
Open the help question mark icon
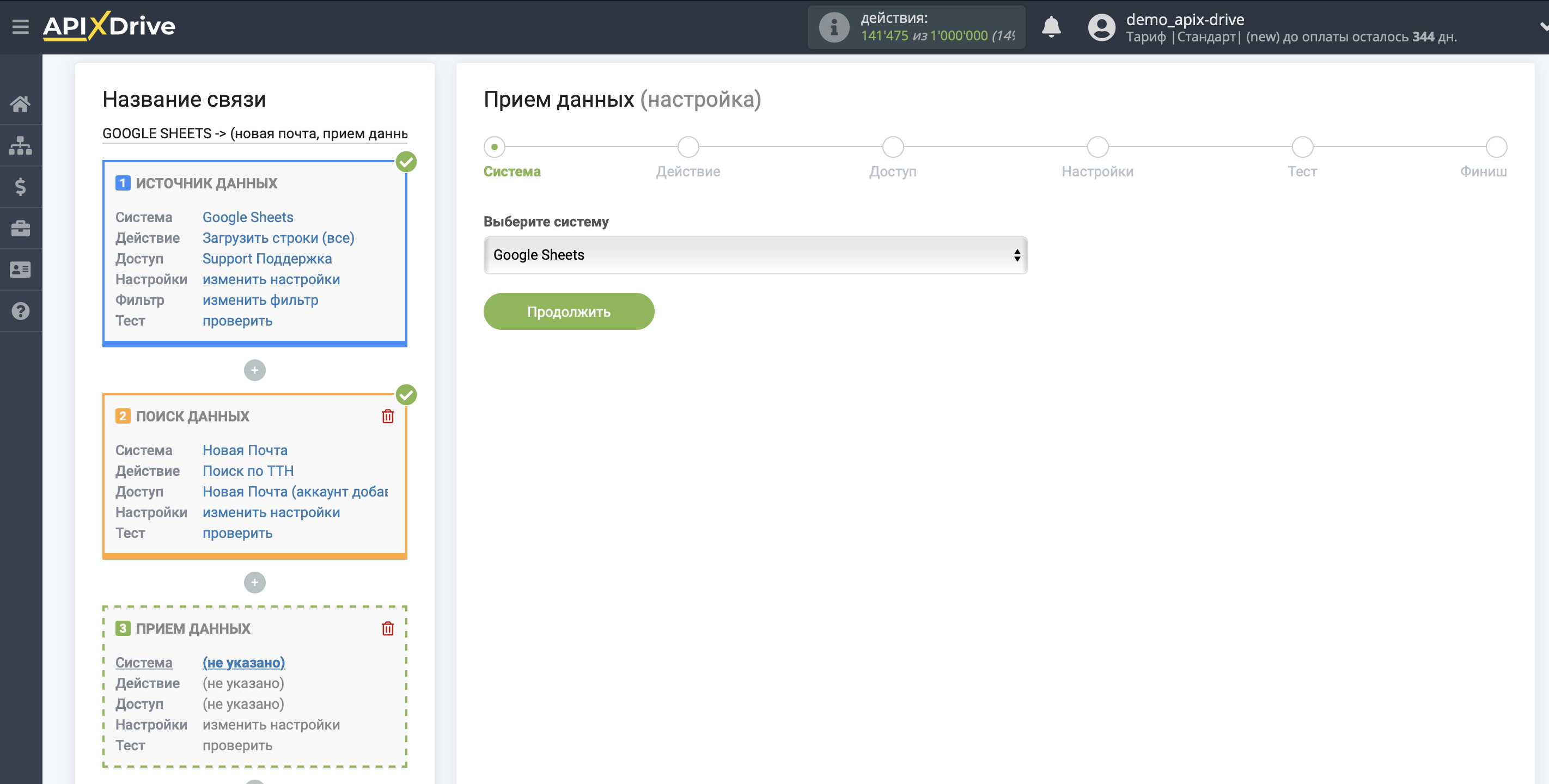(21, 311)
